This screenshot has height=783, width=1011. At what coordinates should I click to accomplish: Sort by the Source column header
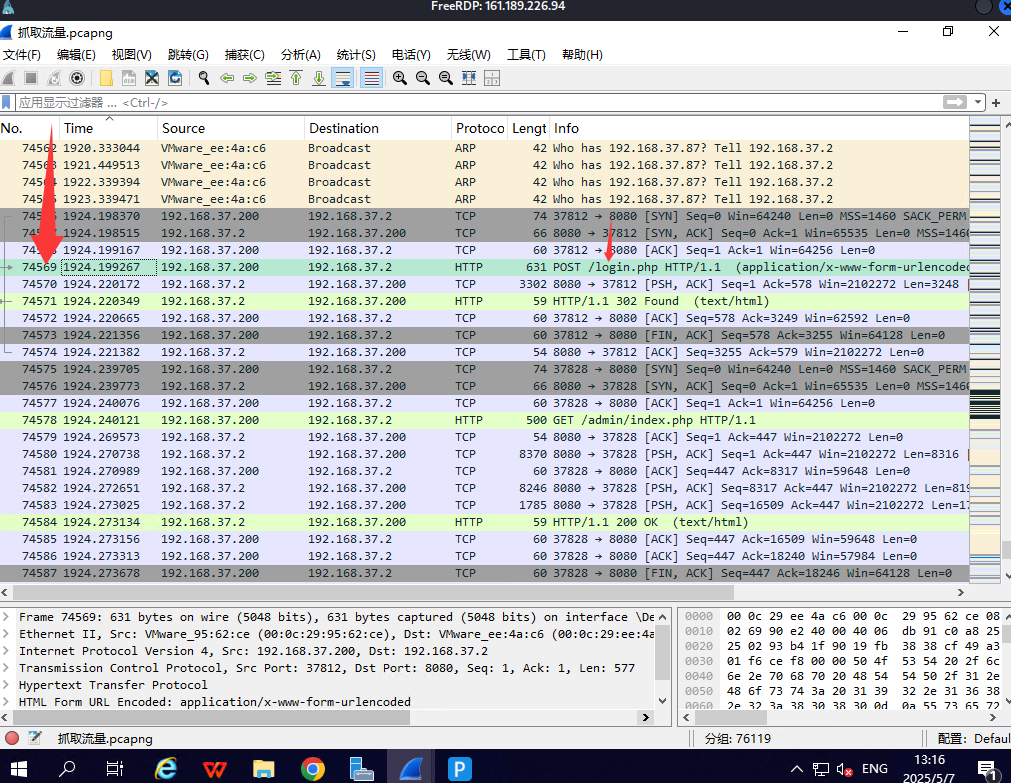[x=230, y=128]
